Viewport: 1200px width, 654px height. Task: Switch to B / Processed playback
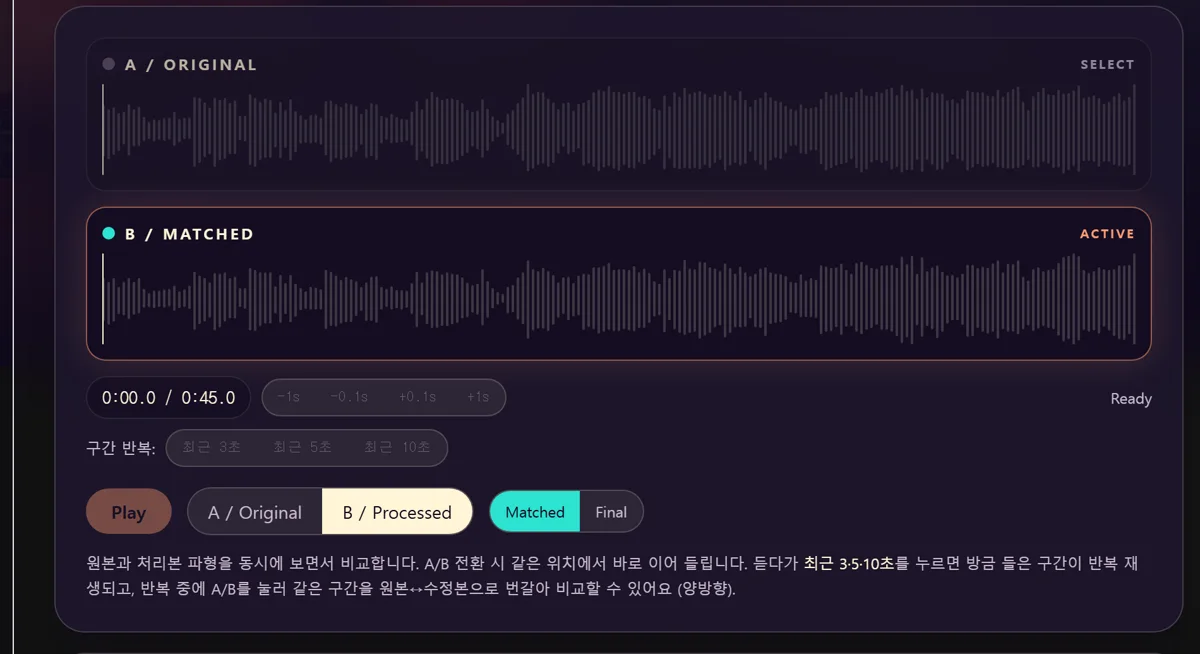click(397, 512)
